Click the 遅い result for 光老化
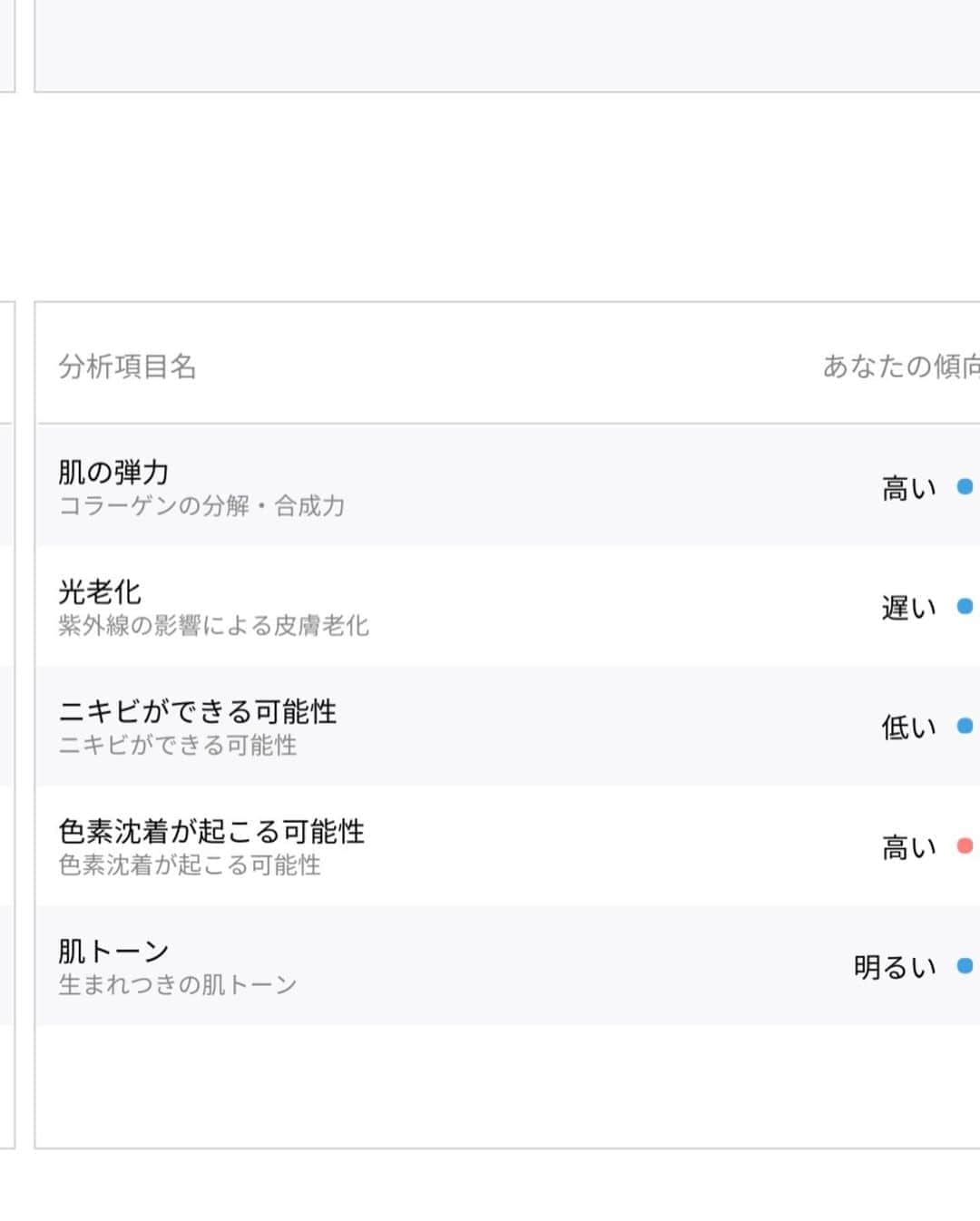980x1221 pixels. coord(909,608)
